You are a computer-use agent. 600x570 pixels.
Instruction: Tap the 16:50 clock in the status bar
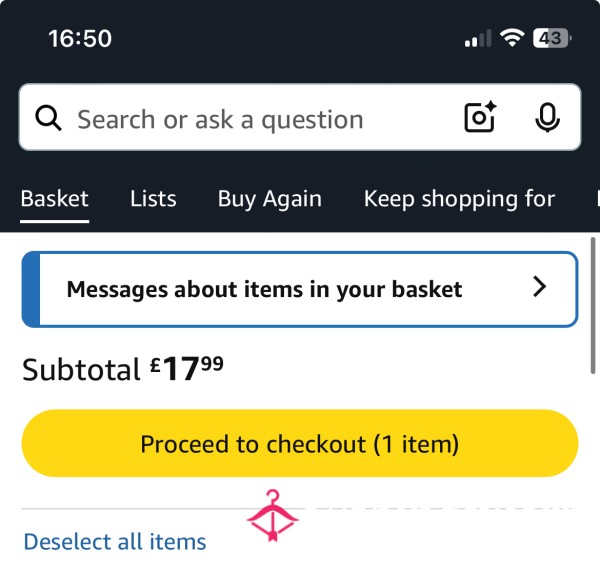click(80, 39)
